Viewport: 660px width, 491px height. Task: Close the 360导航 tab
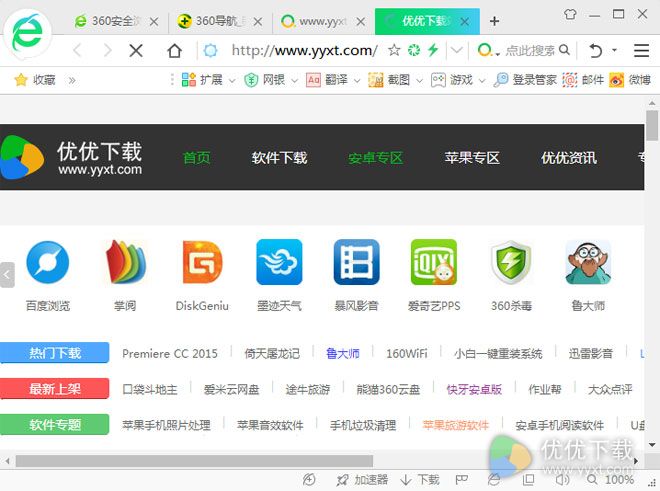click(x=258, y=21)
